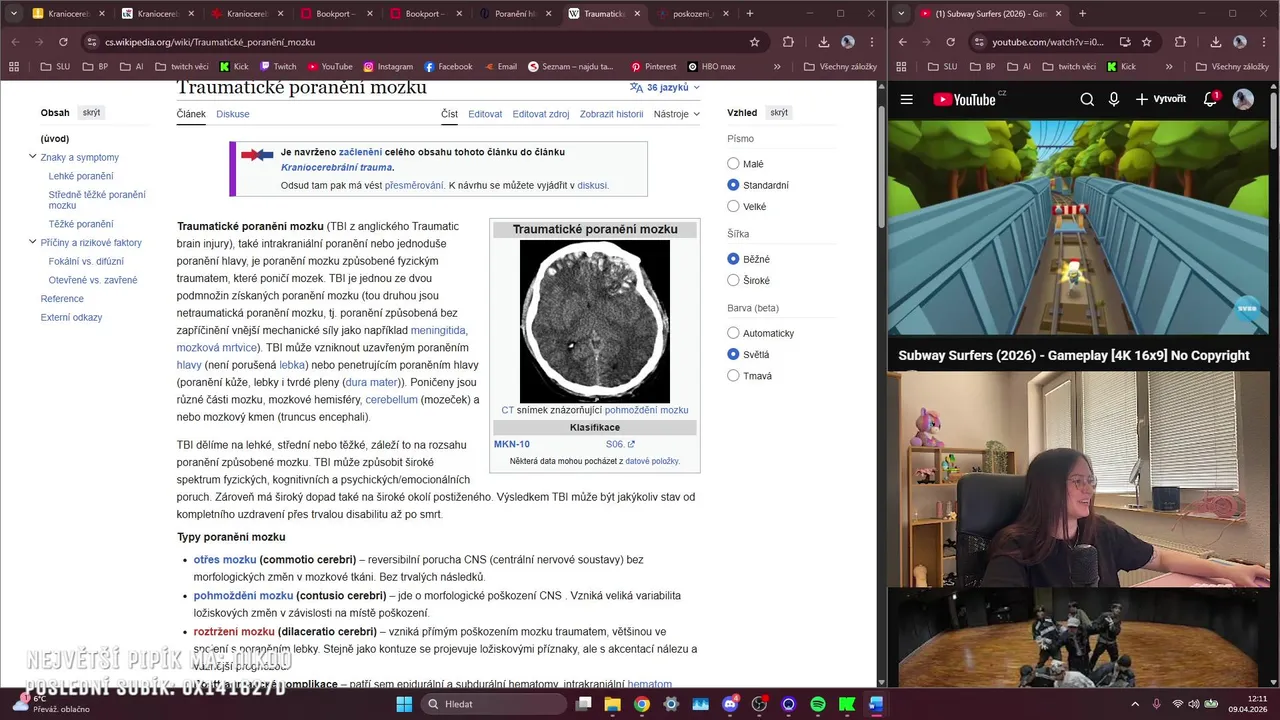
Task: Open the 36 jazyků language dropdown
Action: tap(665, 88)
